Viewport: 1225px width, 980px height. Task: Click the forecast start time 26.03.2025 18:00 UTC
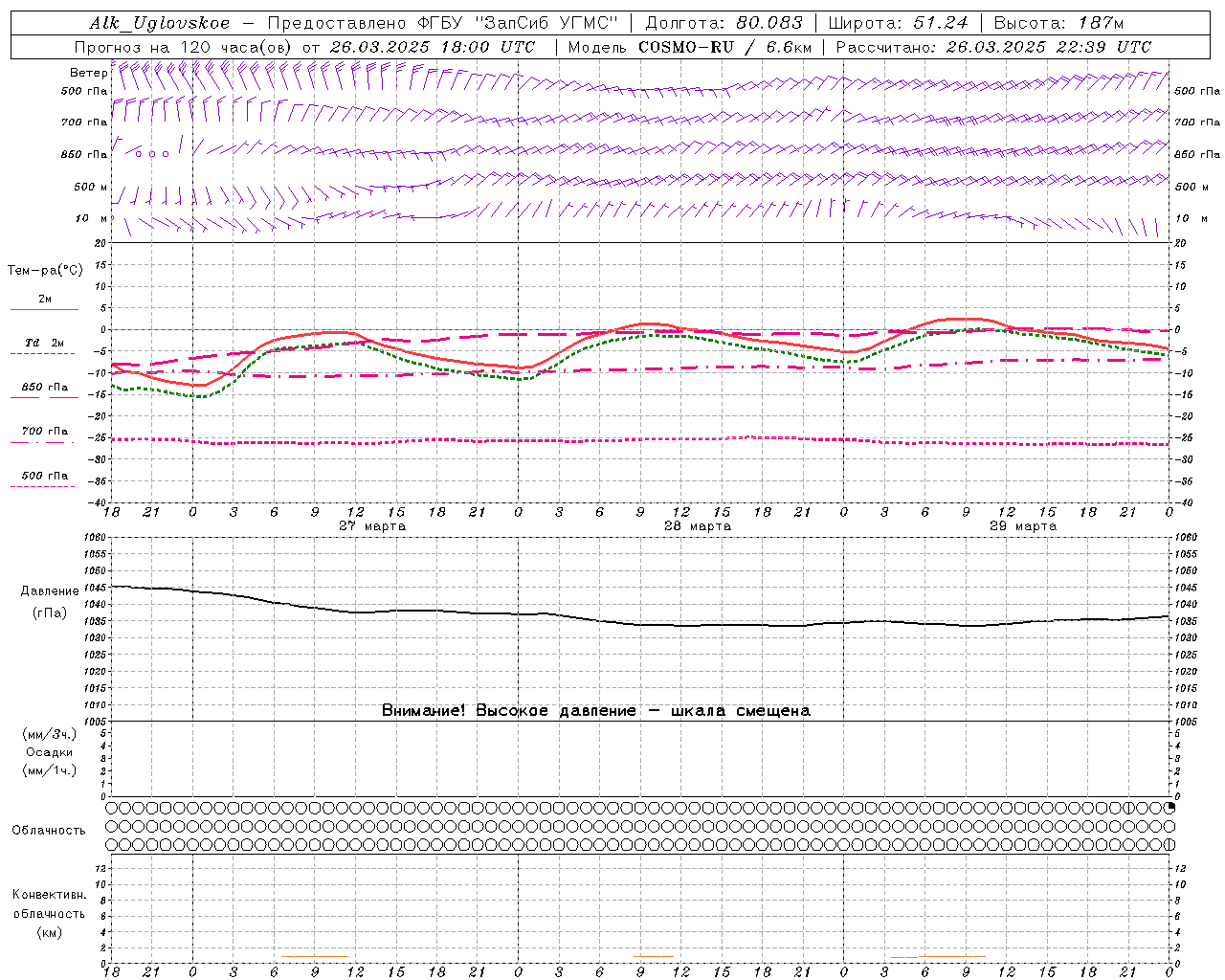(x=433, y=47)
